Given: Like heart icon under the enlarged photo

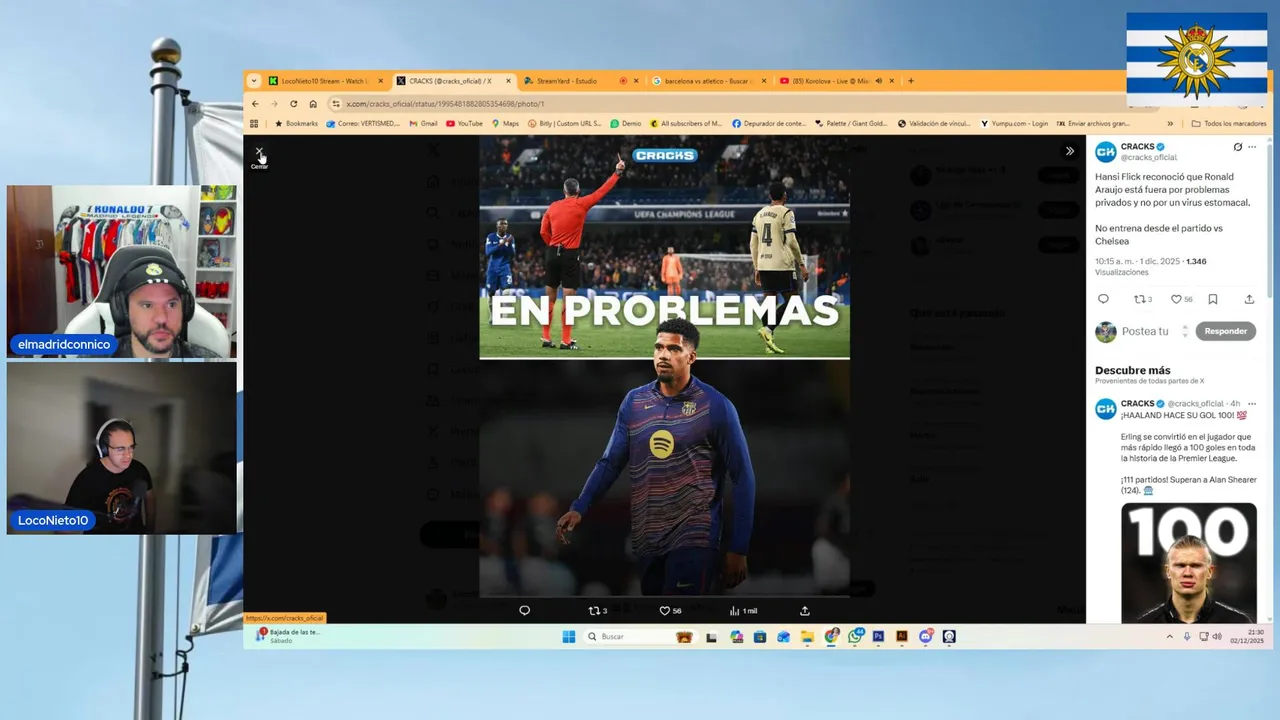Looking at the screenshot, I should click(x=664, y=610).
